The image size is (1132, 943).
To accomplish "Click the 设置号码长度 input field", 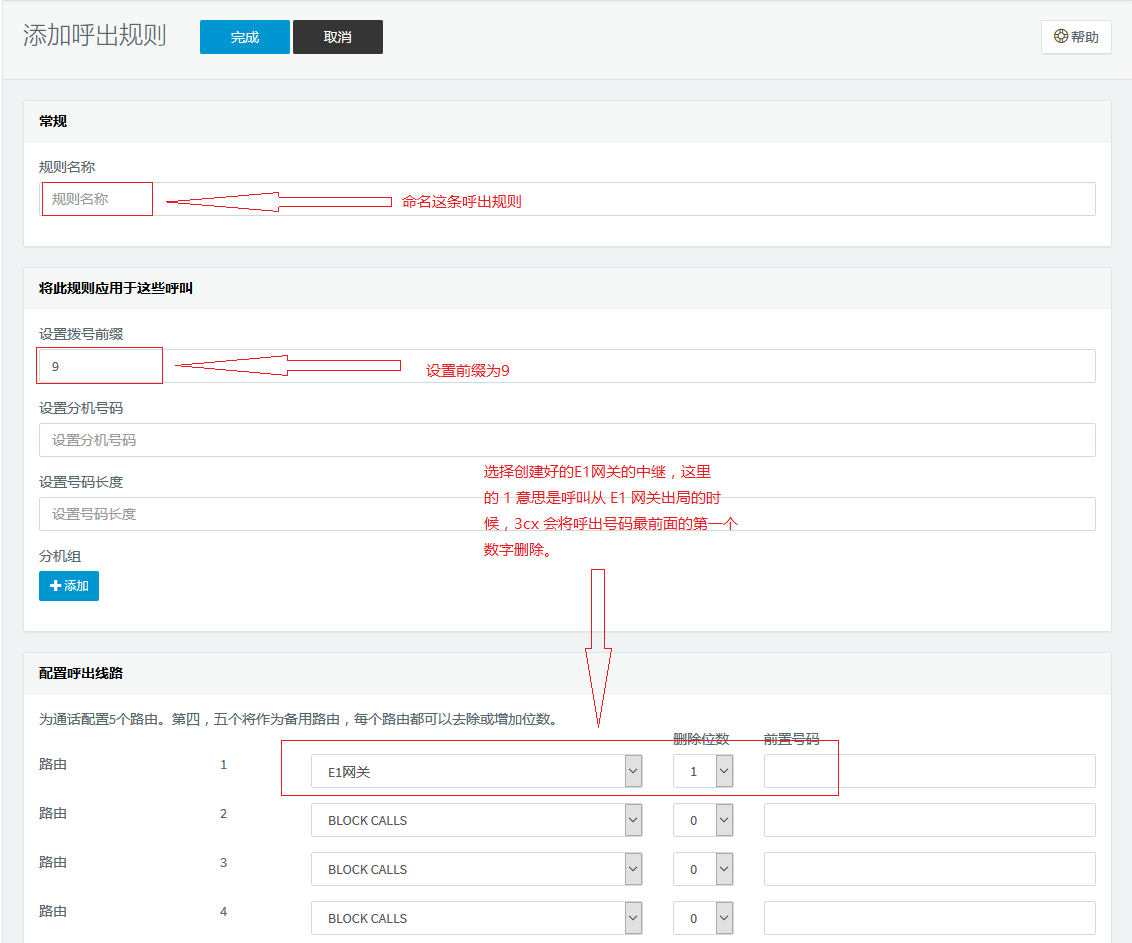I will (567, 514).
